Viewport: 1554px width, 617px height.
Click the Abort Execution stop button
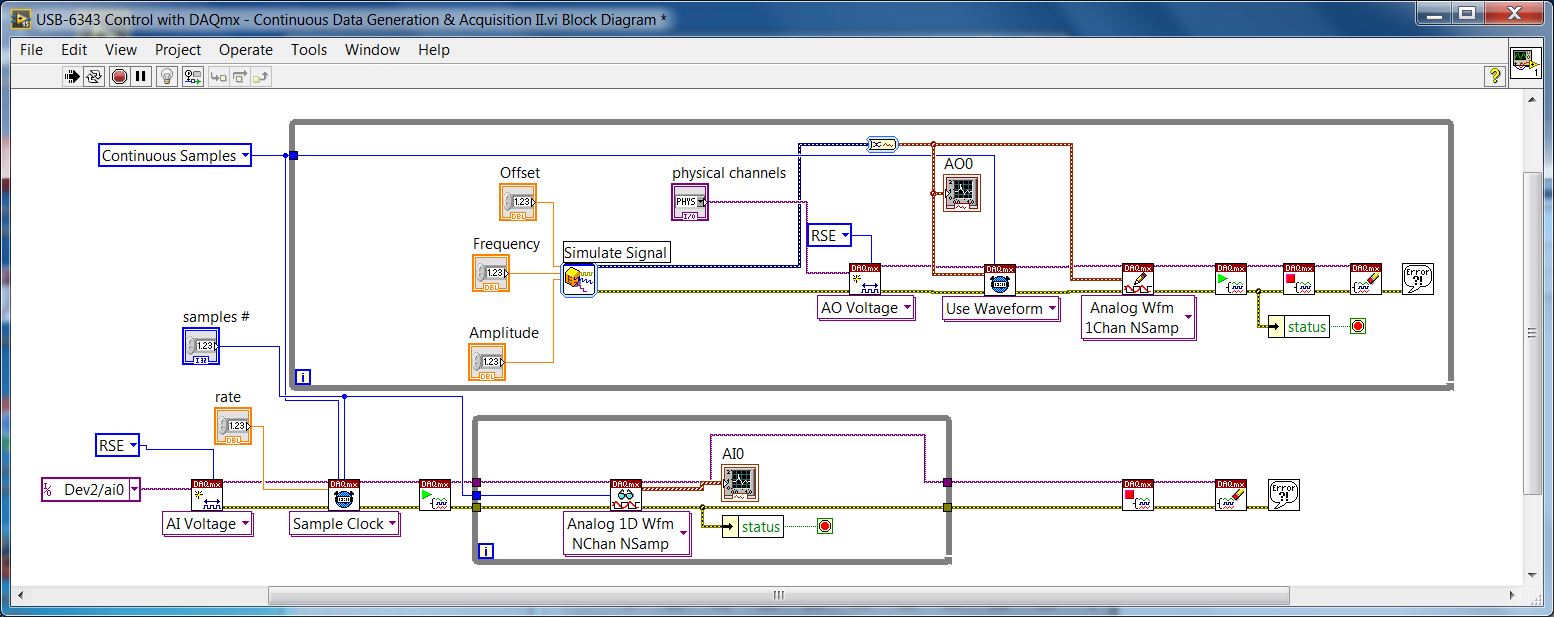tap(119, 76)
